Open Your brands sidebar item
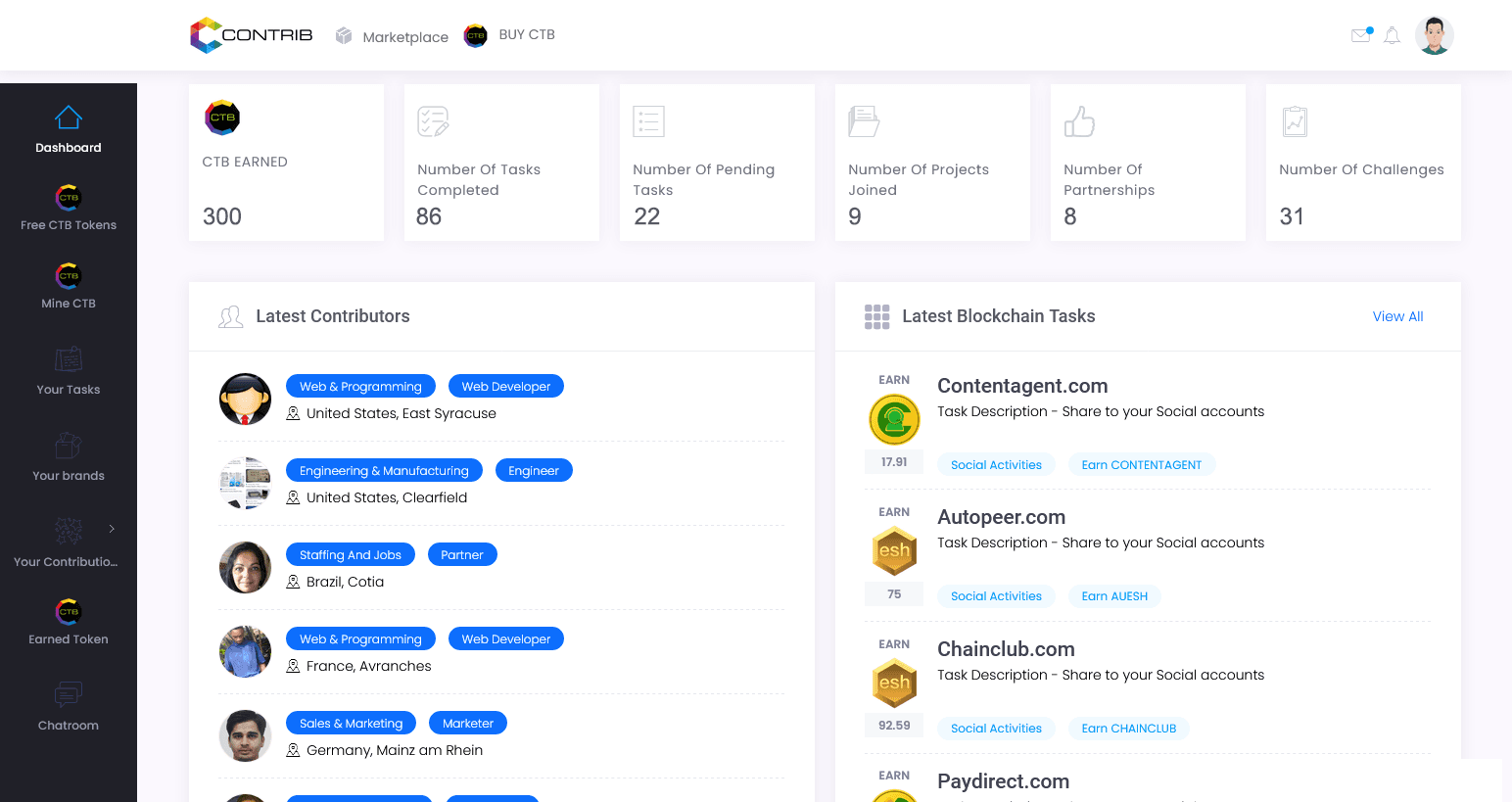This screenshot has width=1512, height=802. 69,476
